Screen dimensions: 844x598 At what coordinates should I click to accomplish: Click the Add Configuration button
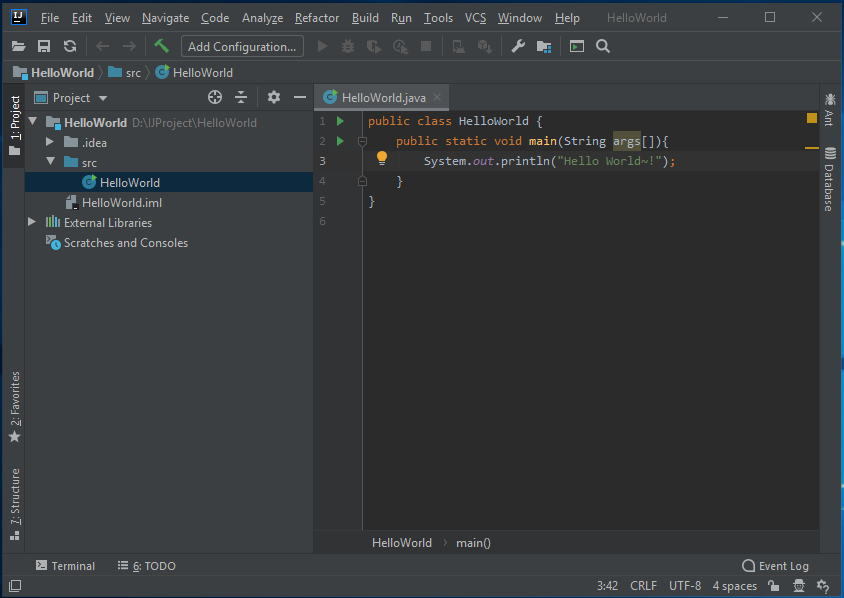242,46
